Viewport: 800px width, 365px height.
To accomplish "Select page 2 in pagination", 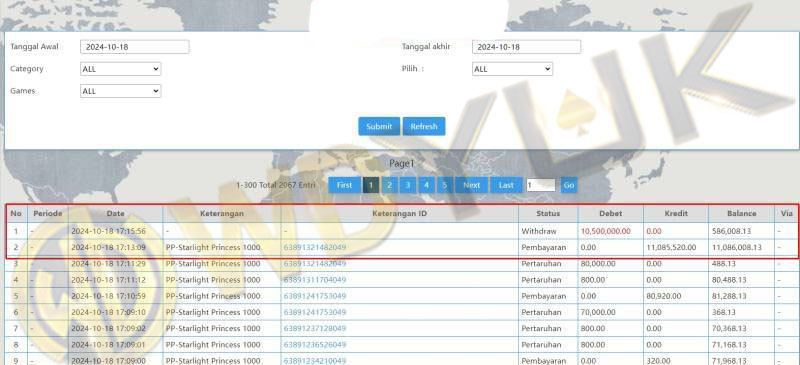I will (x=389, y=185).
